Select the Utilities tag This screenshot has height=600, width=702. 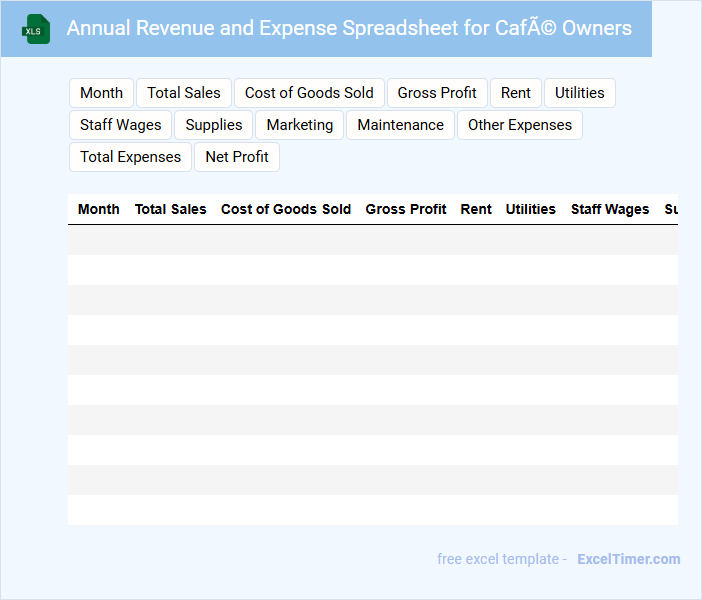580,93
